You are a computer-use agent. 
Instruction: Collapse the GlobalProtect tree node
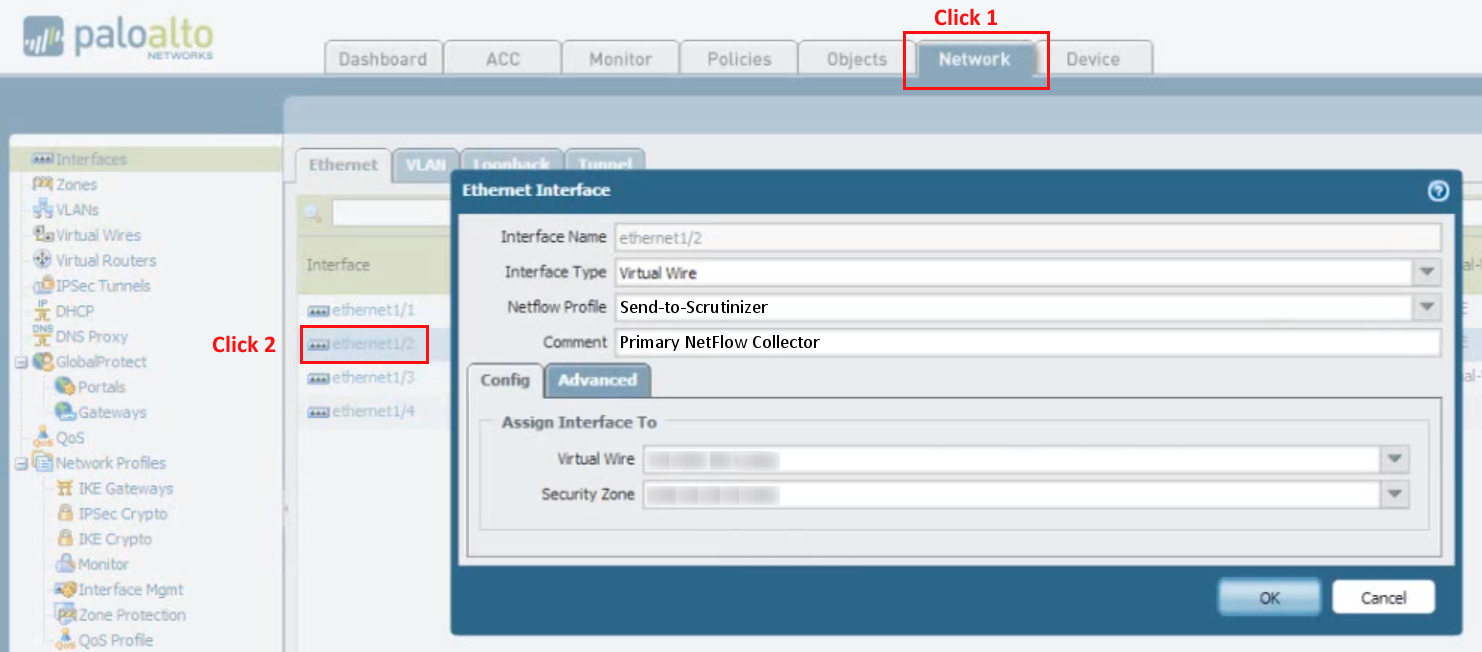[20, 362]
